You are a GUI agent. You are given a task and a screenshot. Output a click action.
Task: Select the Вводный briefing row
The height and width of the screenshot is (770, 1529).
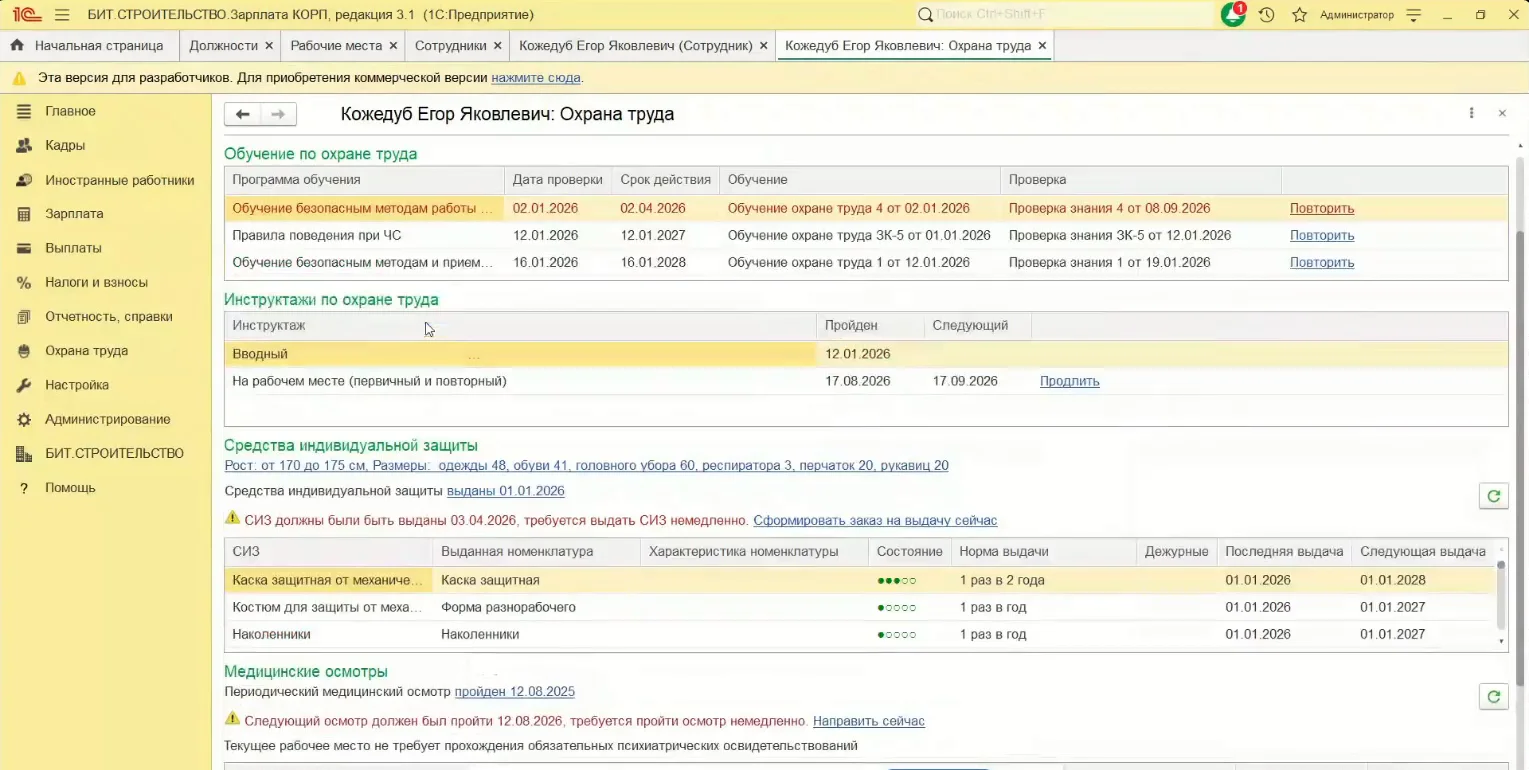[866, 354]
